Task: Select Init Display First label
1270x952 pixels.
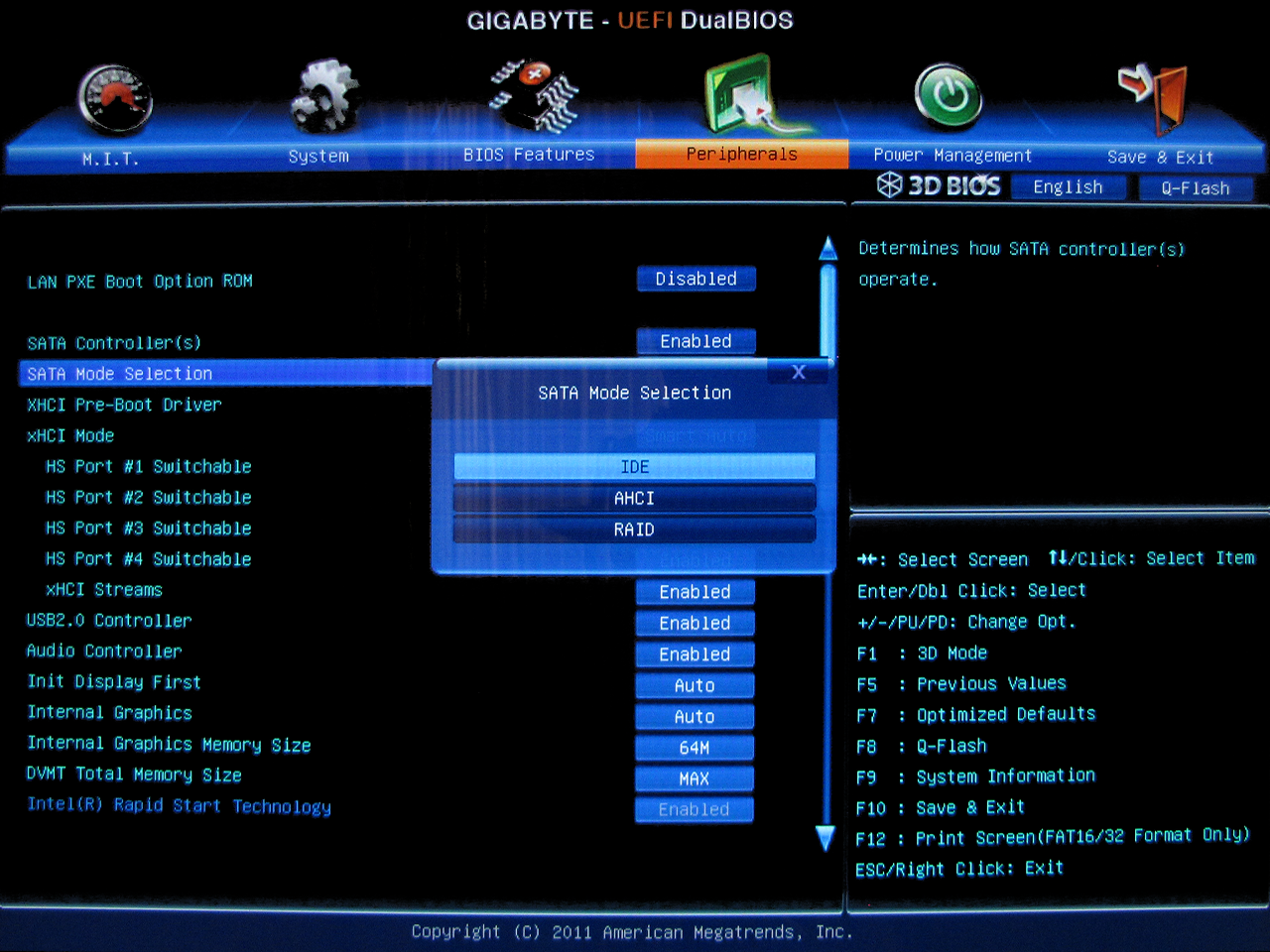Action: [114, 681]
